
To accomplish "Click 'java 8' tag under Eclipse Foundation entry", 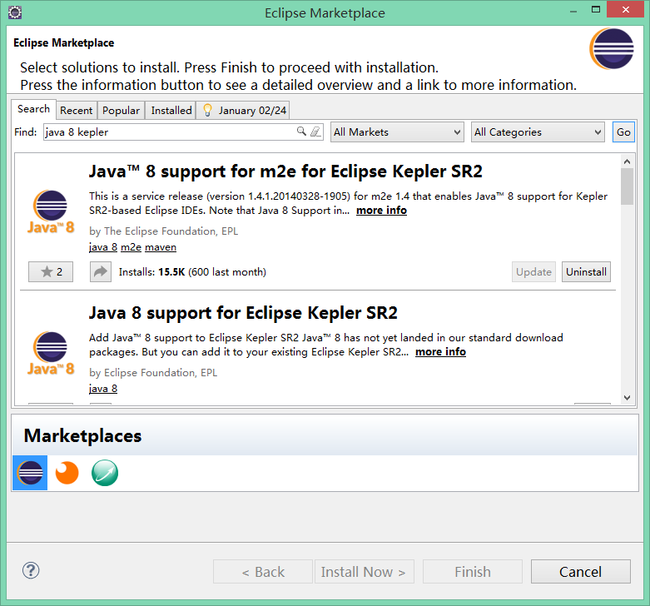I will pos(103,389).
